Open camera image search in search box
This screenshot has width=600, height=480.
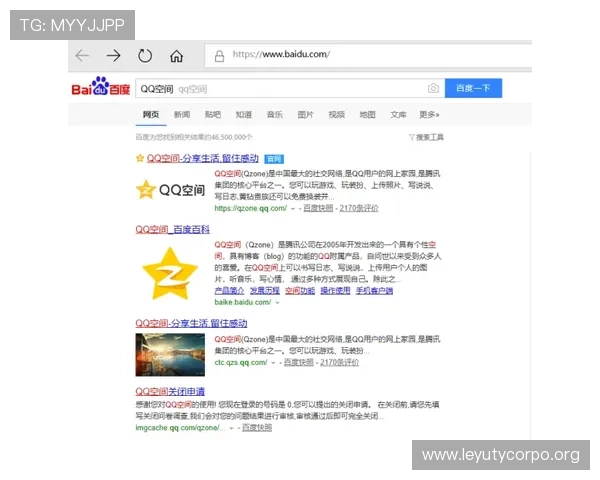(x=433, y=88)
